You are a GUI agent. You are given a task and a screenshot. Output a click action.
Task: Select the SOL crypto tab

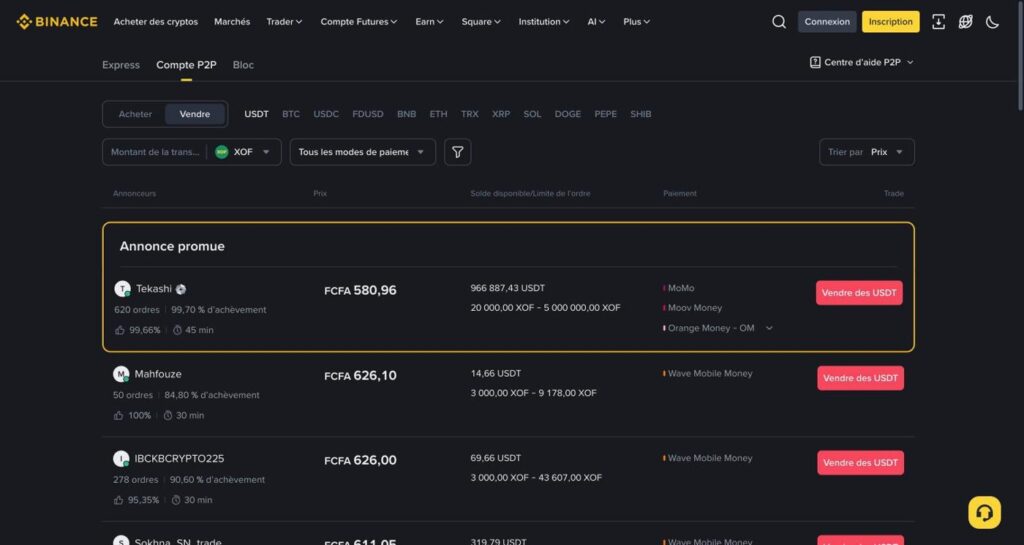pos(532,114)
